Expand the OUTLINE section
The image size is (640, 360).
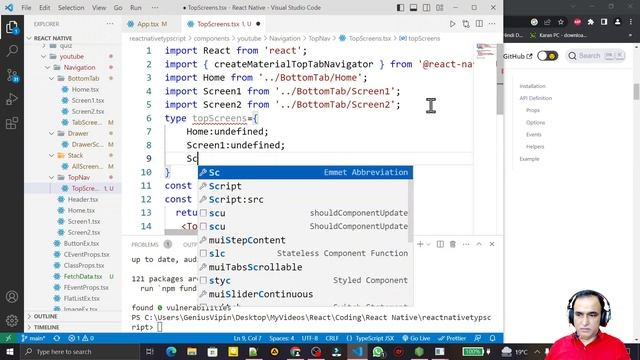46,316
